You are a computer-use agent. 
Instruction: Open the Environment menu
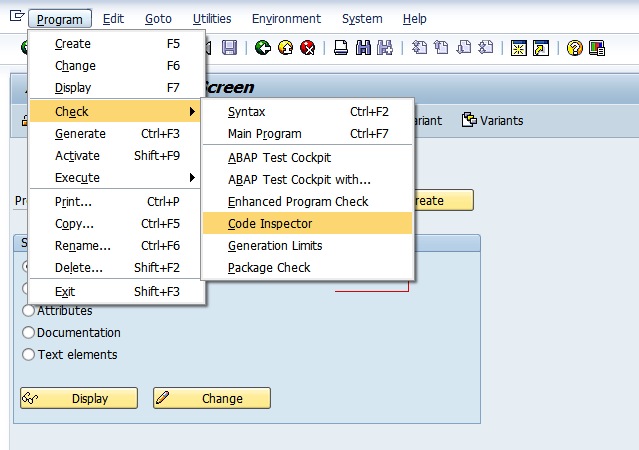(x=286, y=19)
